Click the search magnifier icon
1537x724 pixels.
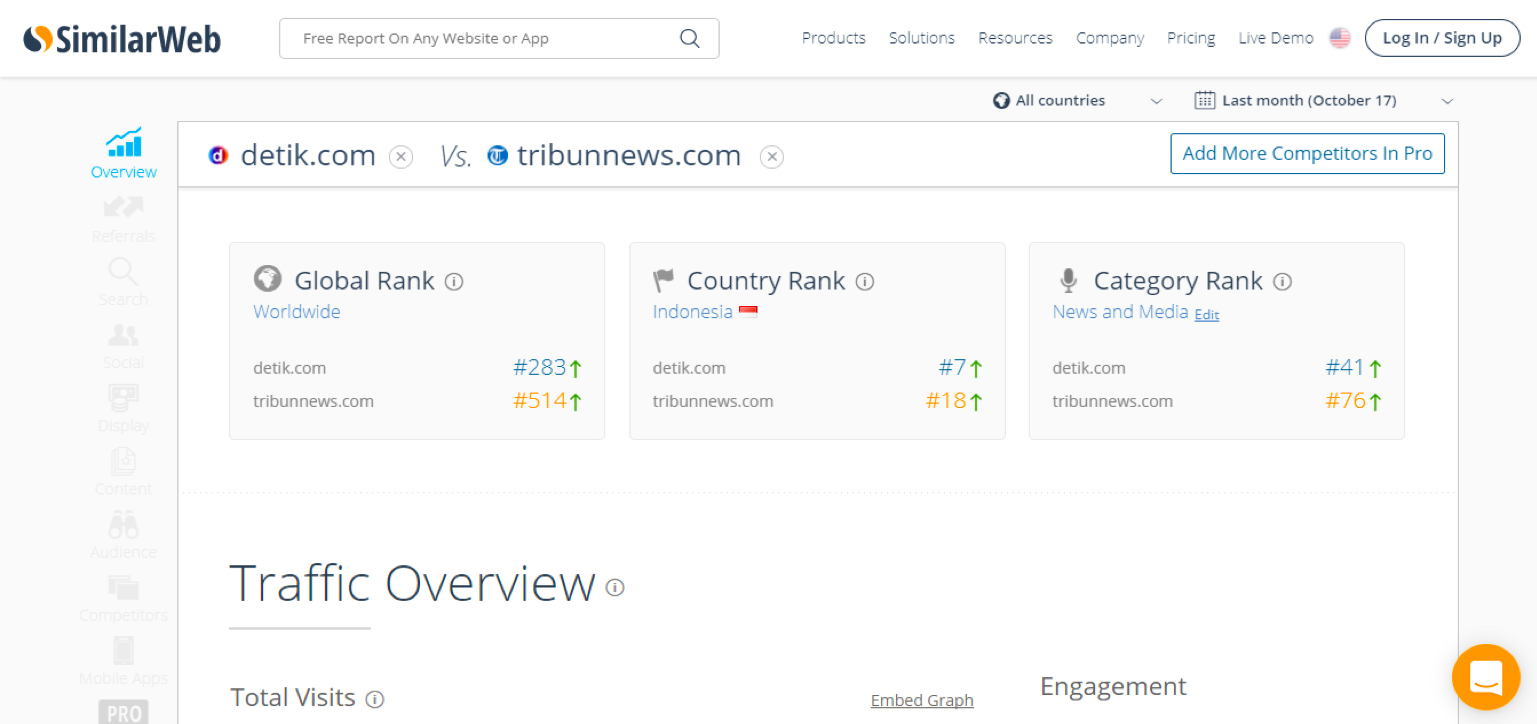coord(690,38)
